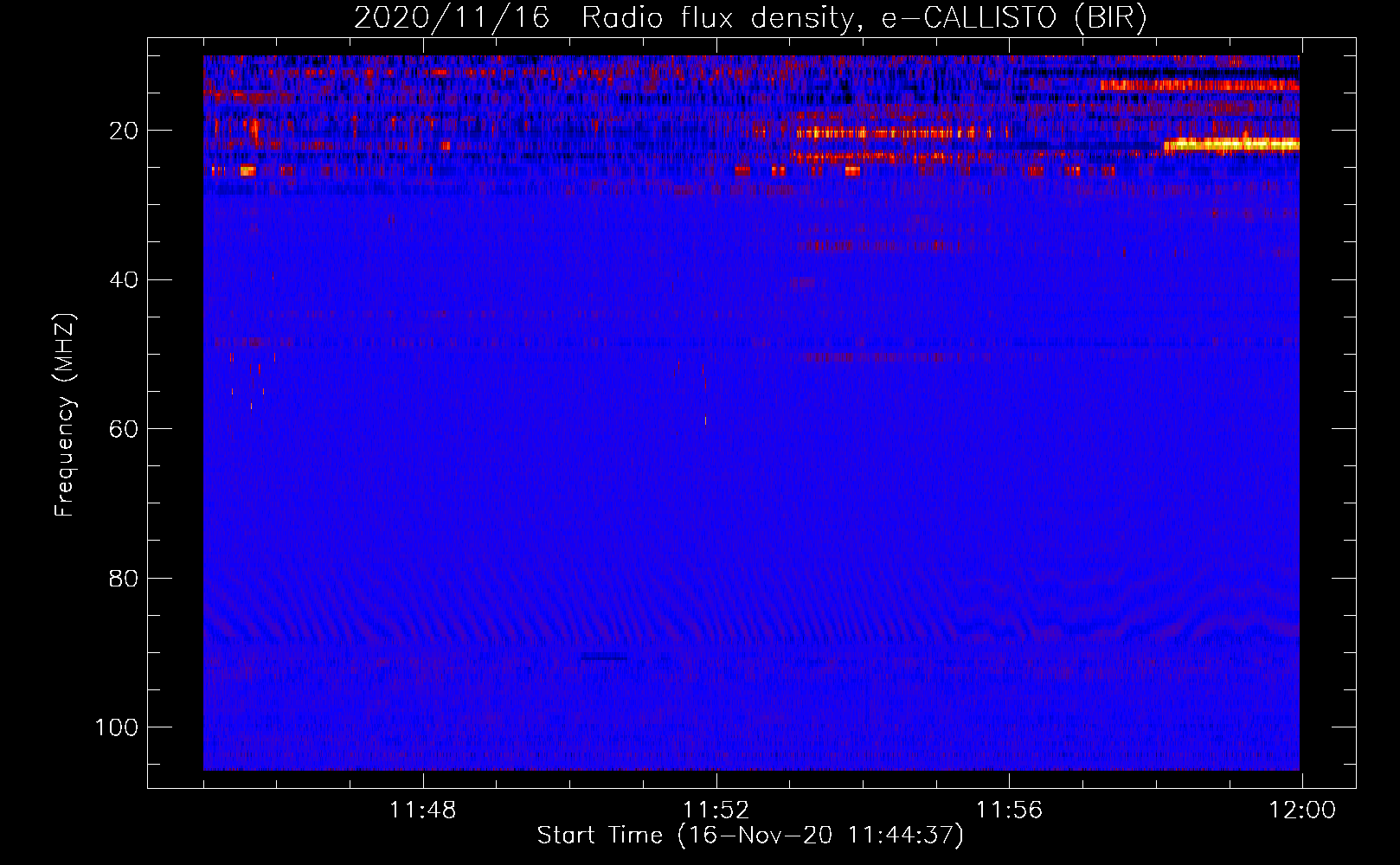Click the plot title "Radio flux density, e-CALLISTO (BIR)"
1400x865 pixels.
pyautogui.click(x=864, y=18)
